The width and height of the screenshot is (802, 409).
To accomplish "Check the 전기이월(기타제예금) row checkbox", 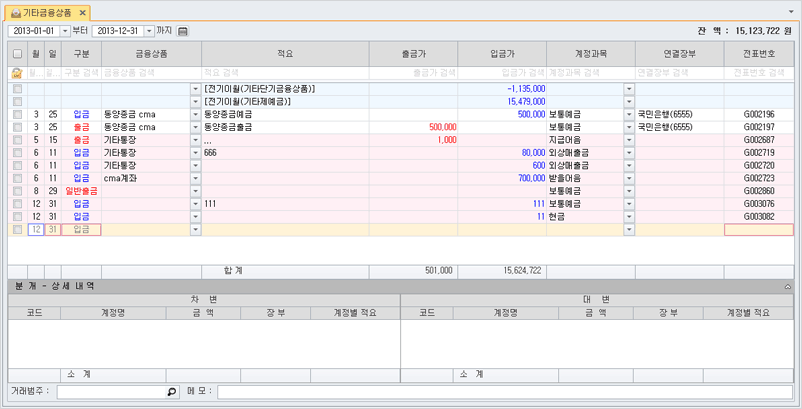I will 17,102.
